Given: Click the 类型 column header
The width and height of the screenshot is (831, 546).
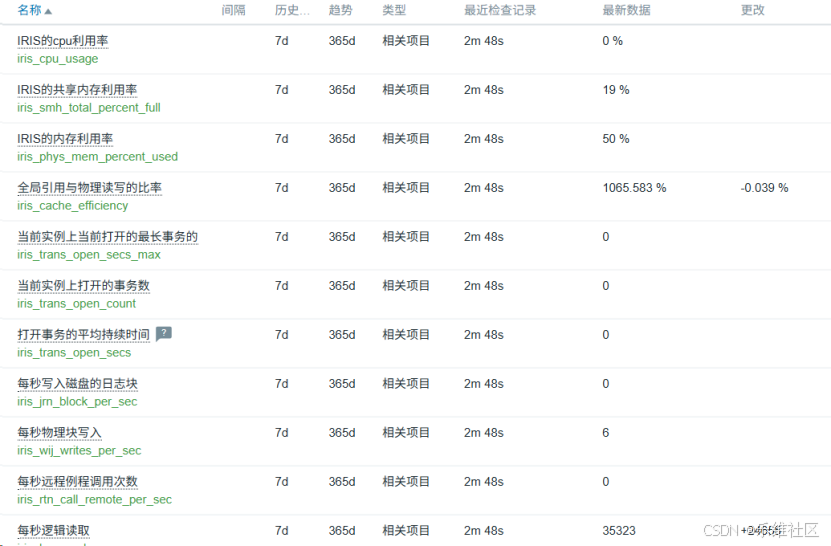Looking at the screenshot, I should click(x=394, y=10).
